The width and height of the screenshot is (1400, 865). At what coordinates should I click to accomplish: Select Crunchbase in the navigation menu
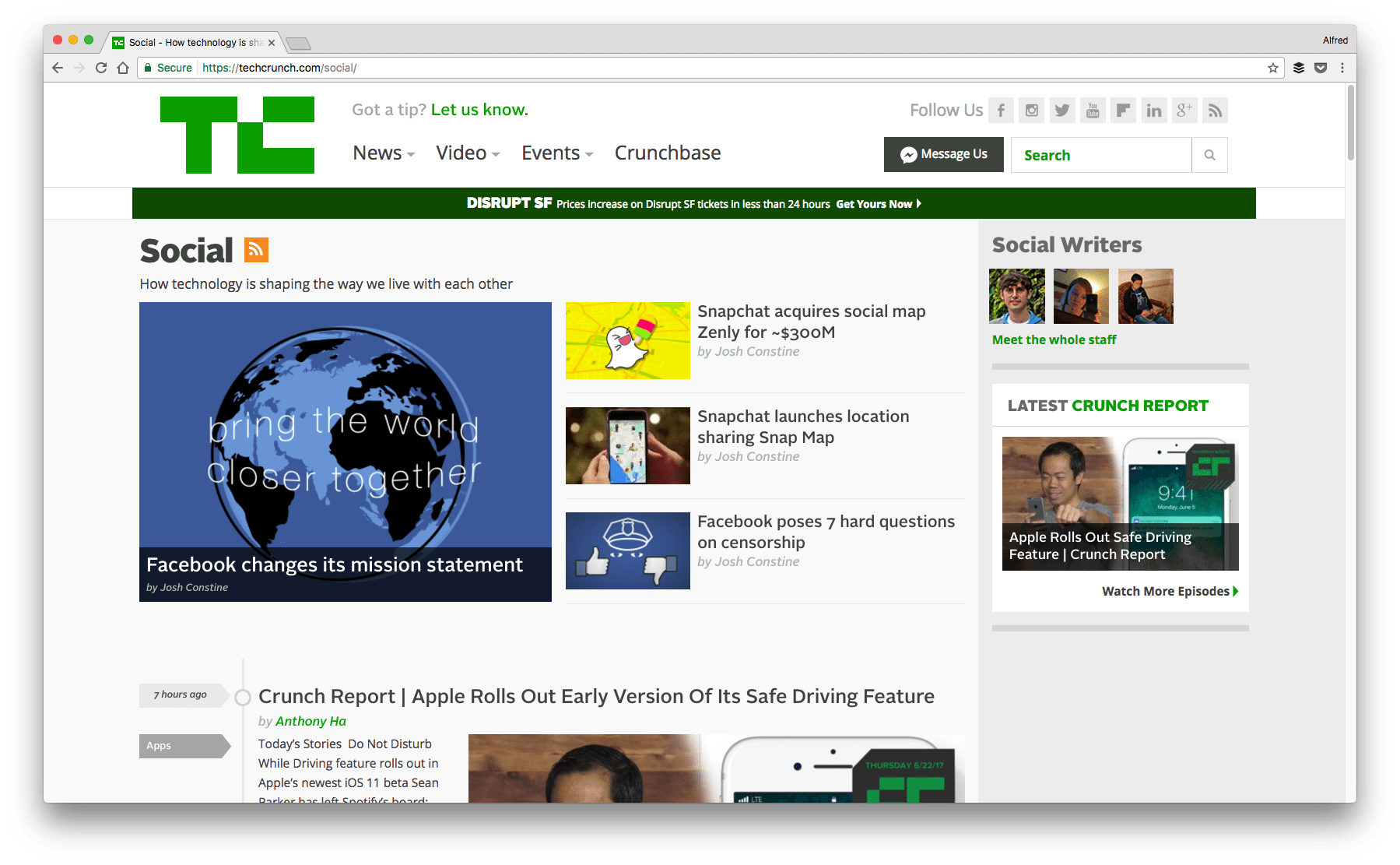click(667, 153)
